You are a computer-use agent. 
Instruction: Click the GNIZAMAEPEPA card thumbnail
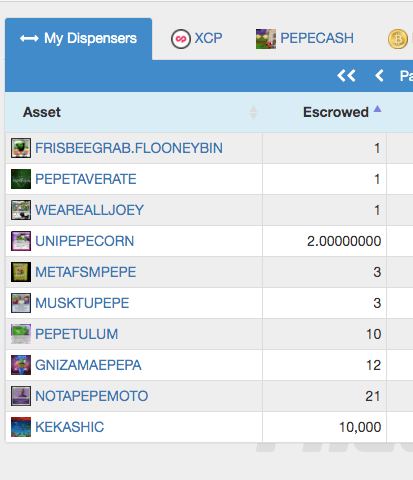click(21, 365)
